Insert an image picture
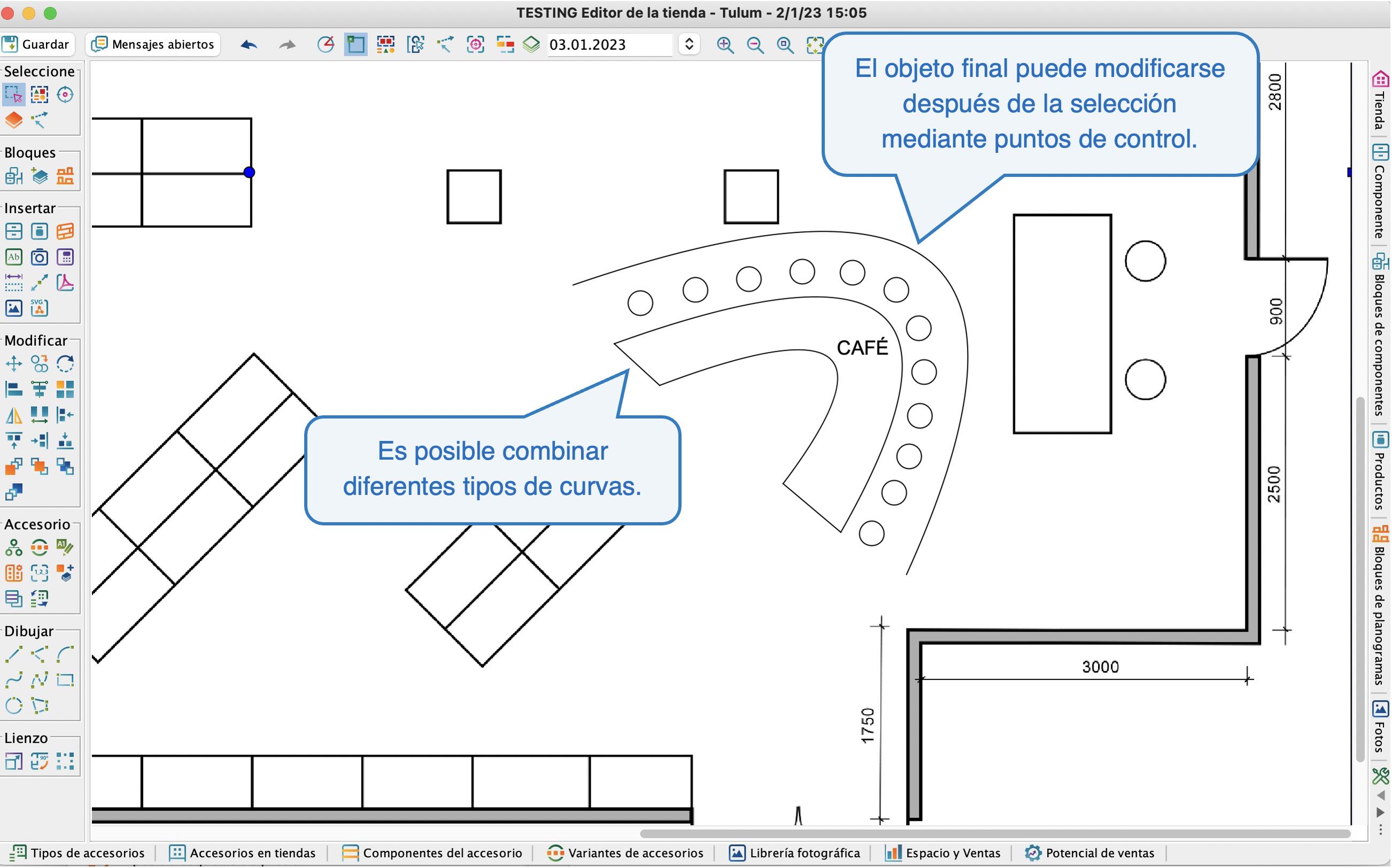1392x868 pixels. coord(14,308)
